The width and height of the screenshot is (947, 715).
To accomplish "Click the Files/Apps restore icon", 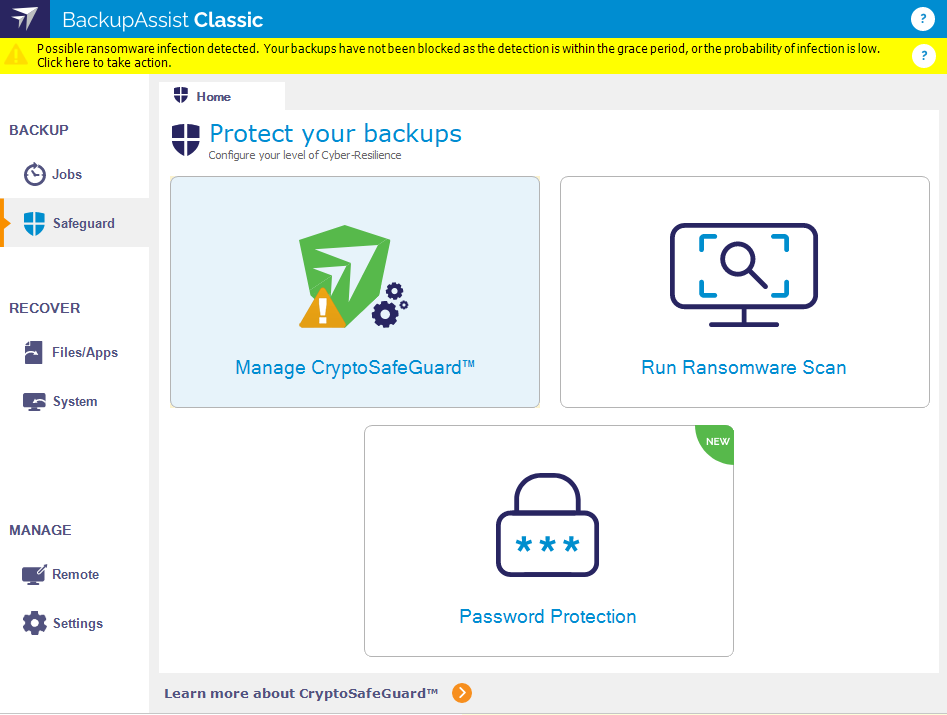I will point(33,352).
